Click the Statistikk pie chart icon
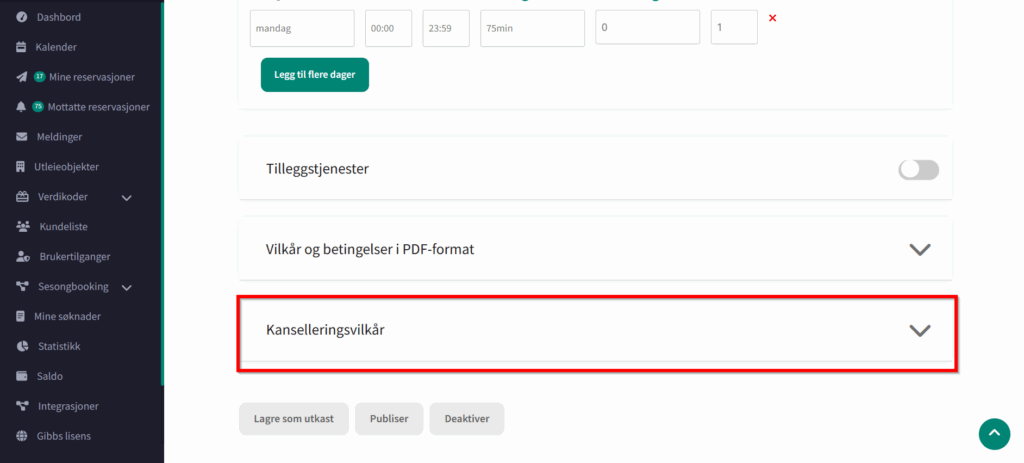This screenshot has width=1024, height=463. coord(22,346)
